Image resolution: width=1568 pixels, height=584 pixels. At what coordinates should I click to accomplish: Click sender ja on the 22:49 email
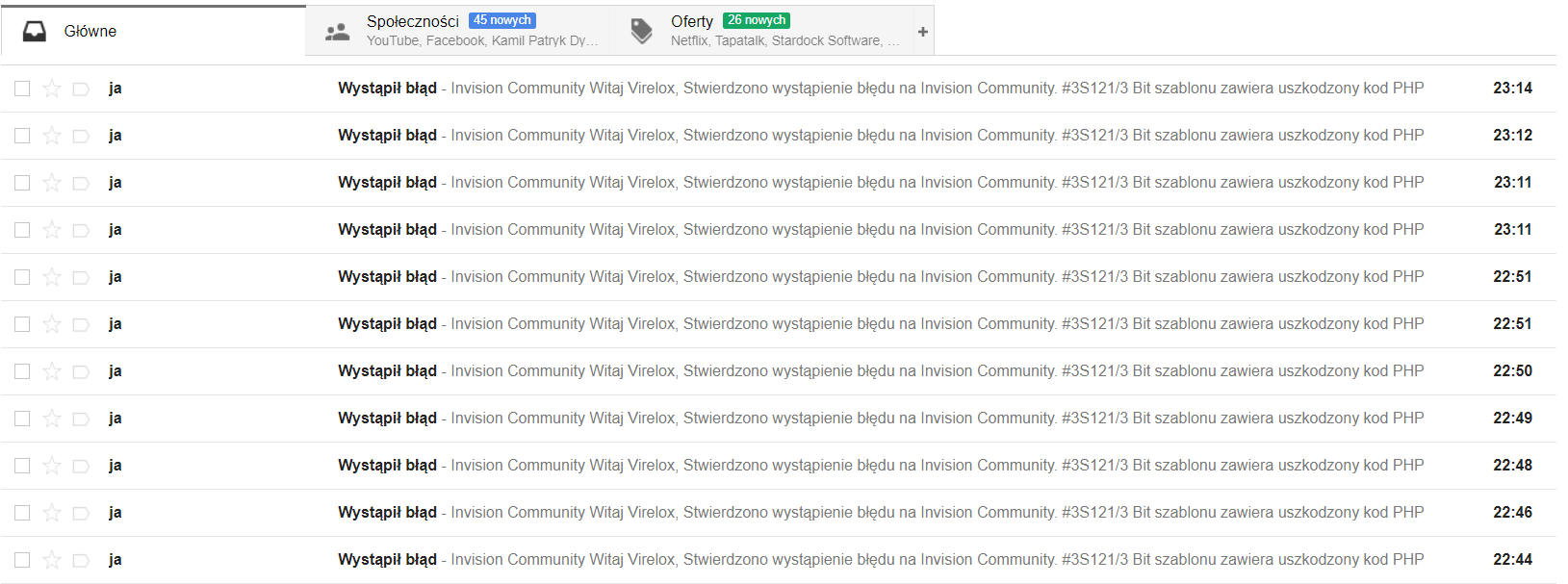[116, 419]
